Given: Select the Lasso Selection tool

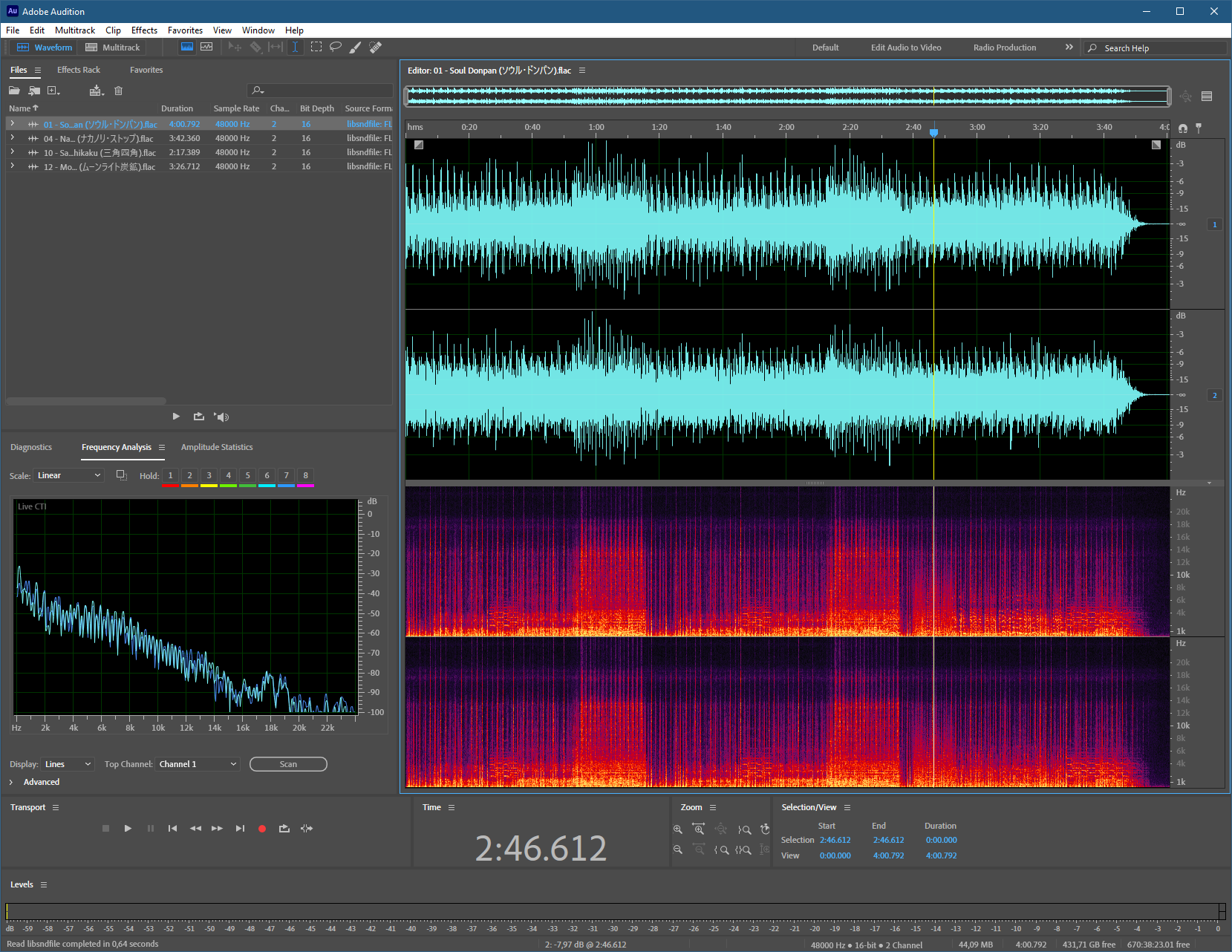Looking at the screenshot, I should [x=336, y=47].
